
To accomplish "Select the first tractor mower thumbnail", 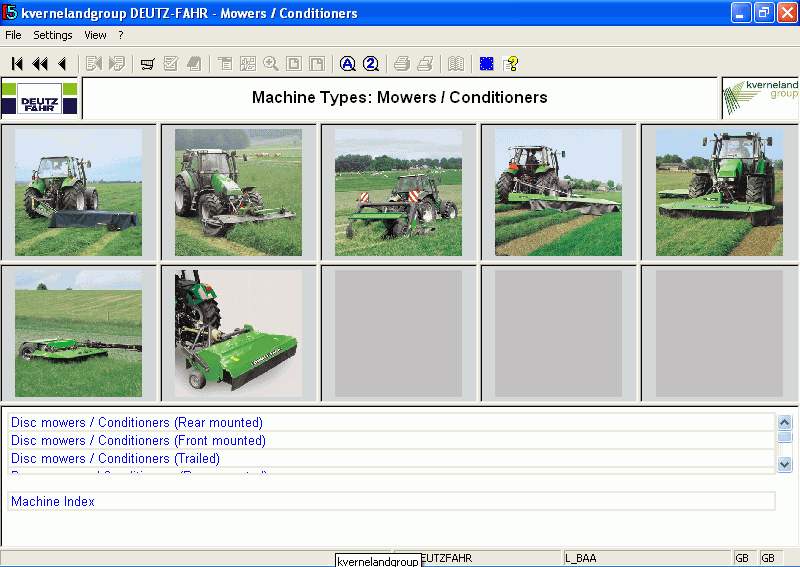I will (x=79, y=192).
